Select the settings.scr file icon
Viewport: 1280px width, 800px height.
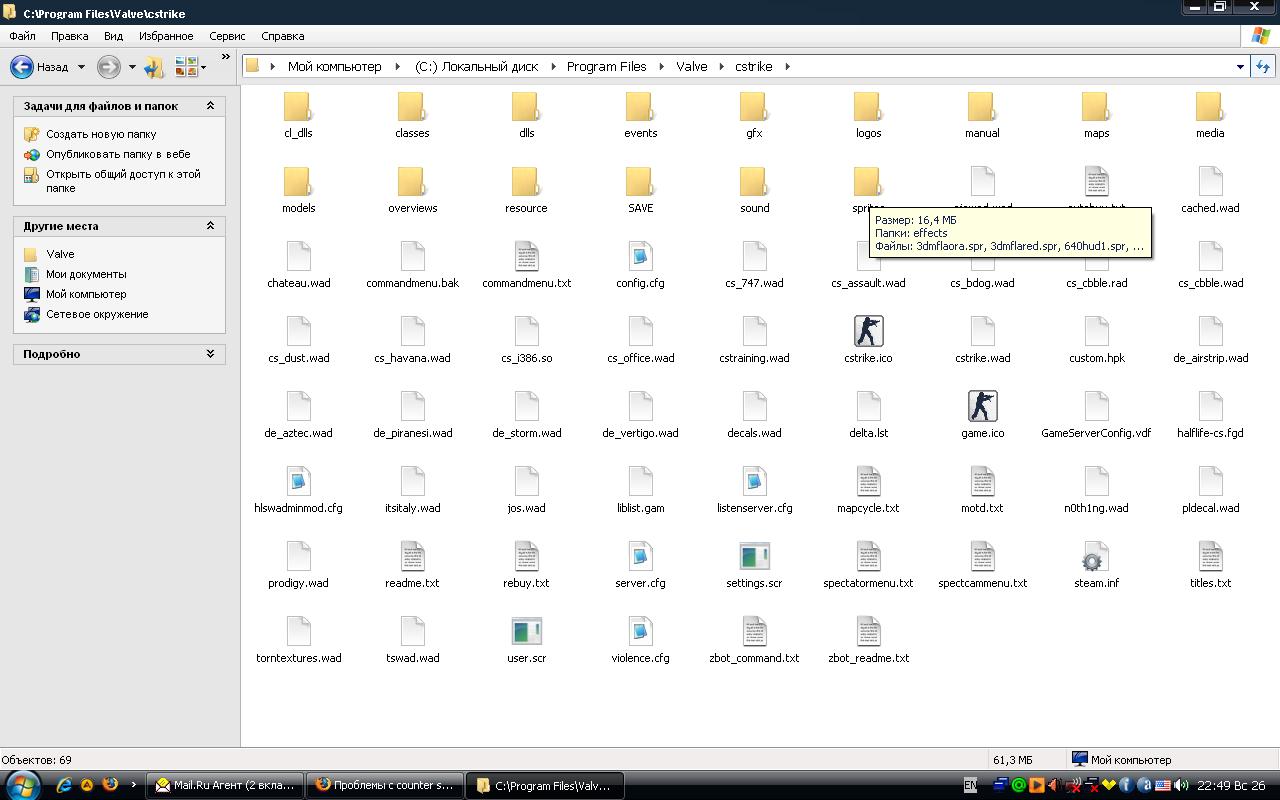(754, 556)
